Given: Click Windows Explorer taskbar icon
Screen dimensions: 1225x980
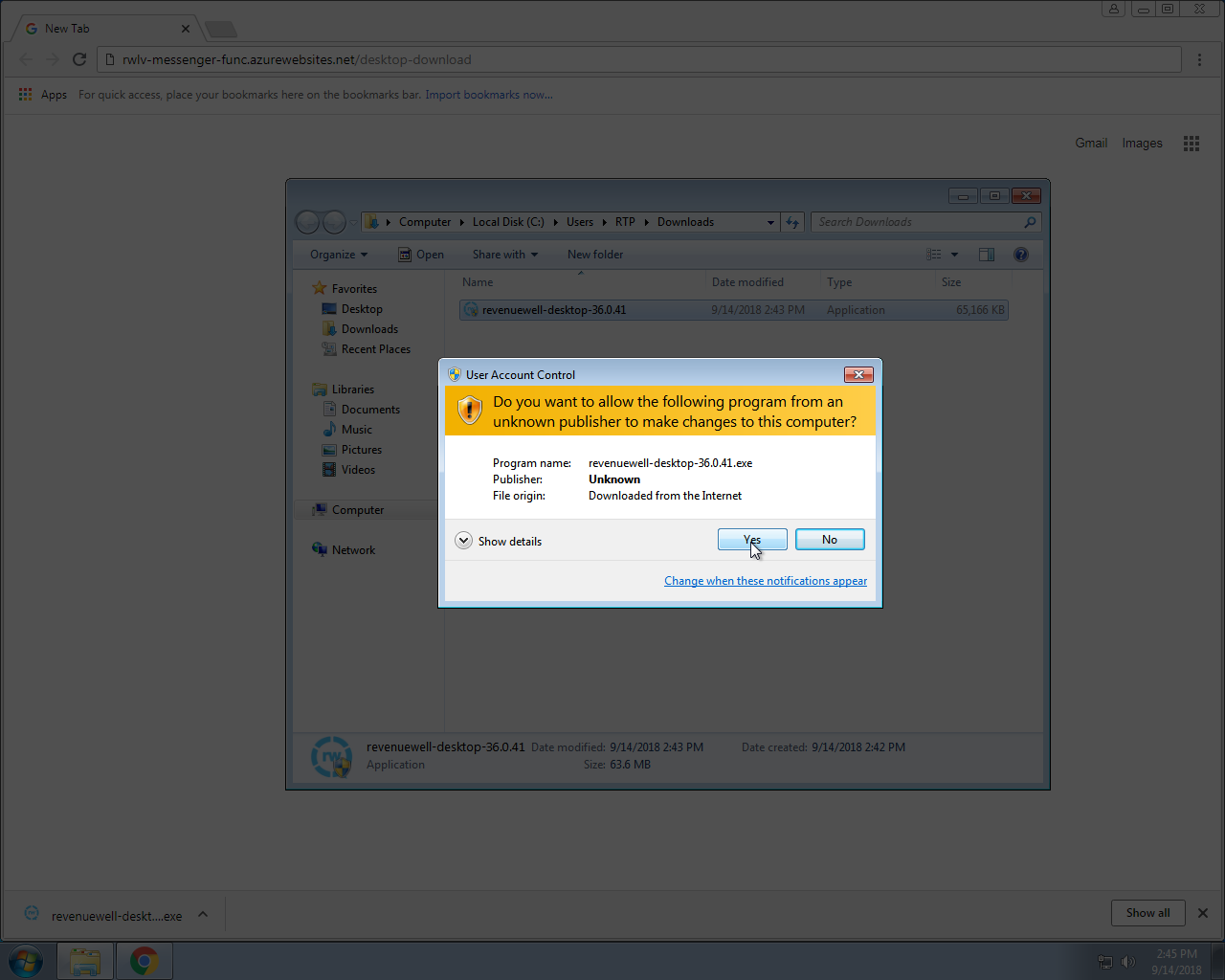Looking at the screenshot, I should 85,961.
